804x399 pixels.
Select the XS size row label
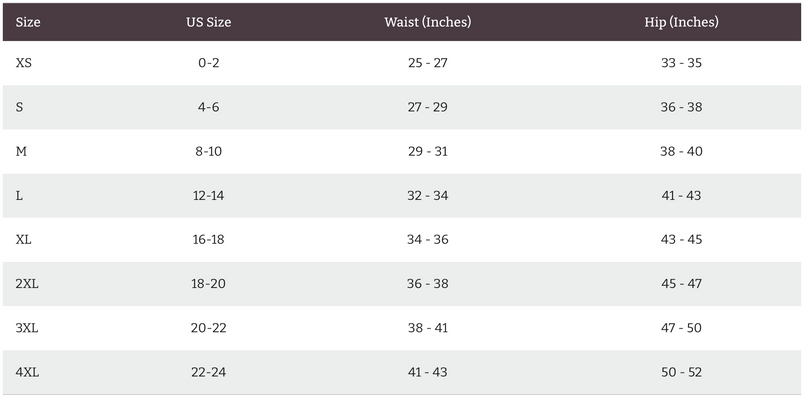click(24, 63)
